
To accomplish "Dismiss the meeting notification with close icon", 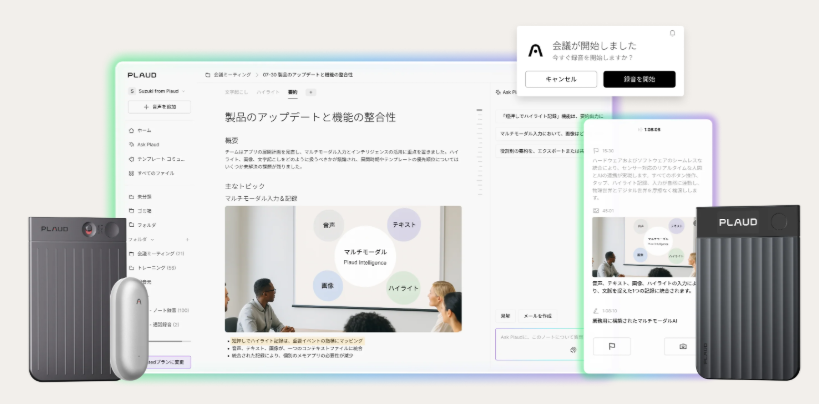I will coord(672,33).
